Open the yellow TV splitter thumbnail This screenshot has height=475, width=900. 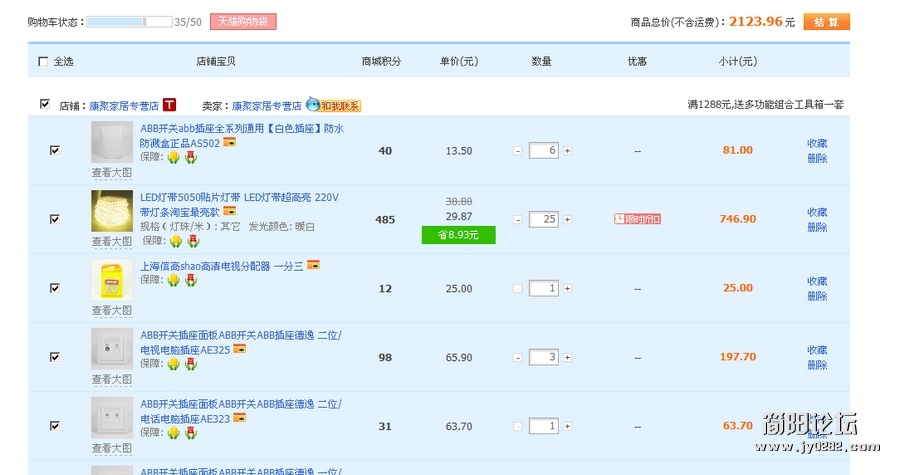click(x=112, y=280)
